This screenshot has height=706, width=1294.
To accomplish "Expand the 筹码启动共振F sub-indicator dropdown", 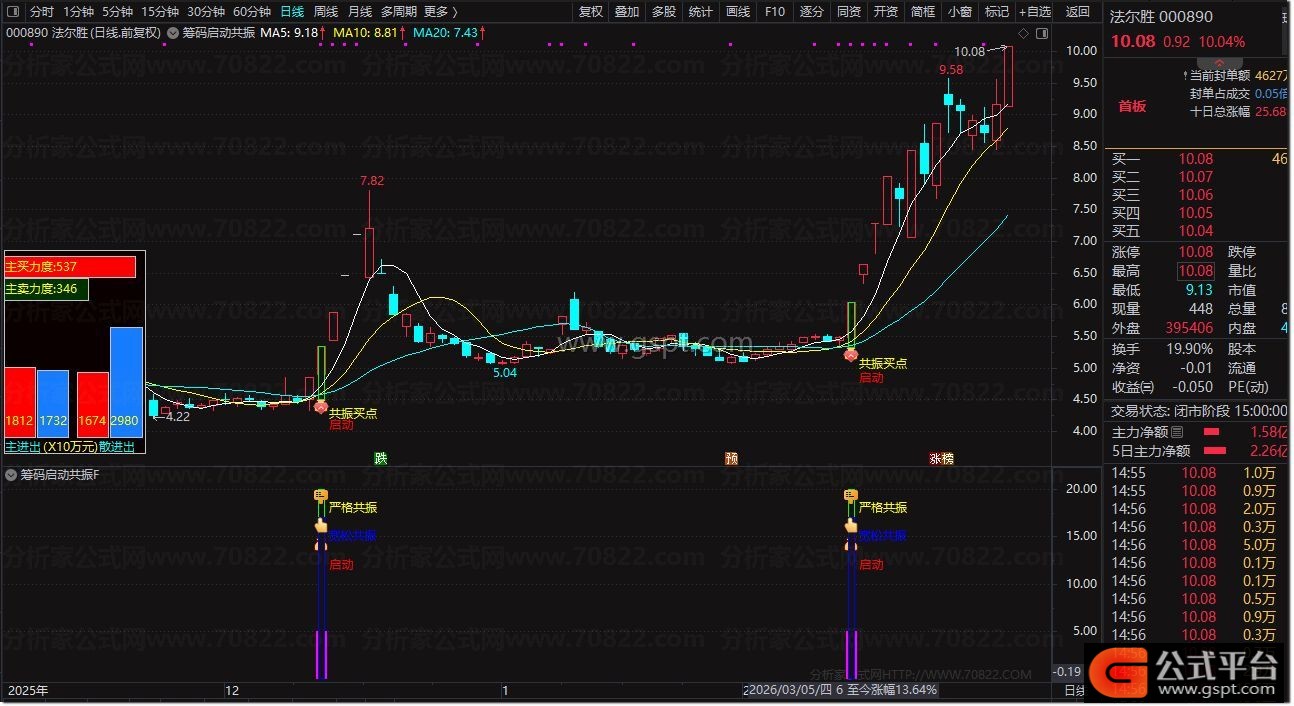I will (12, 475).
